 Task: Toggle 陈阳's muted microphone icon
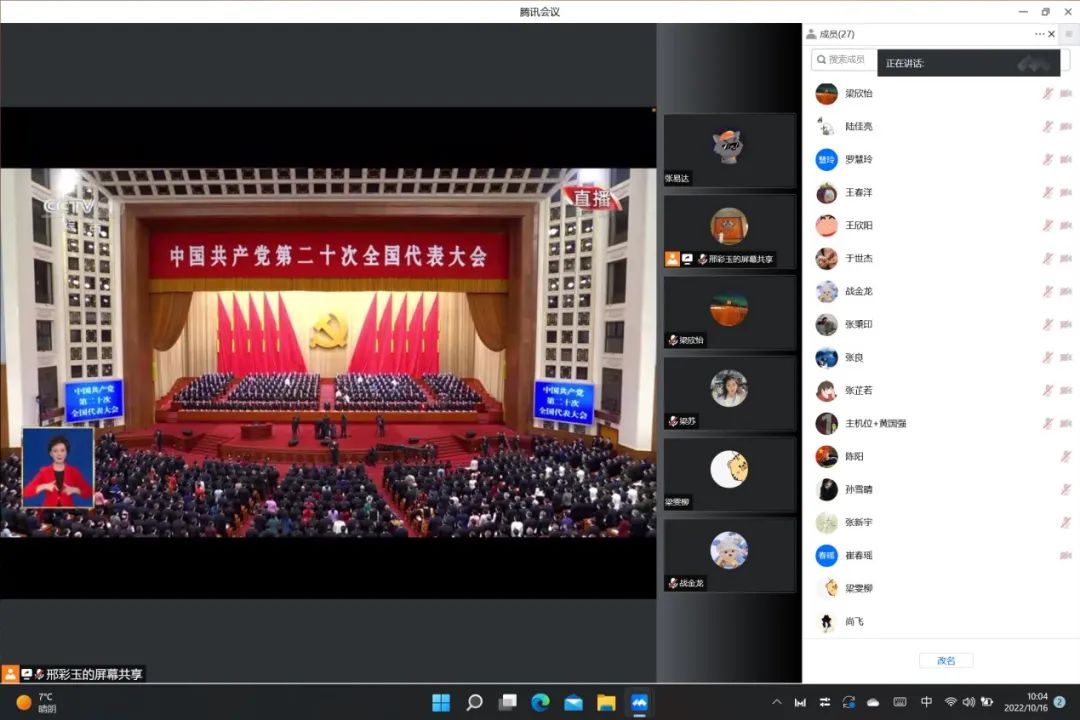(1066, 456)
